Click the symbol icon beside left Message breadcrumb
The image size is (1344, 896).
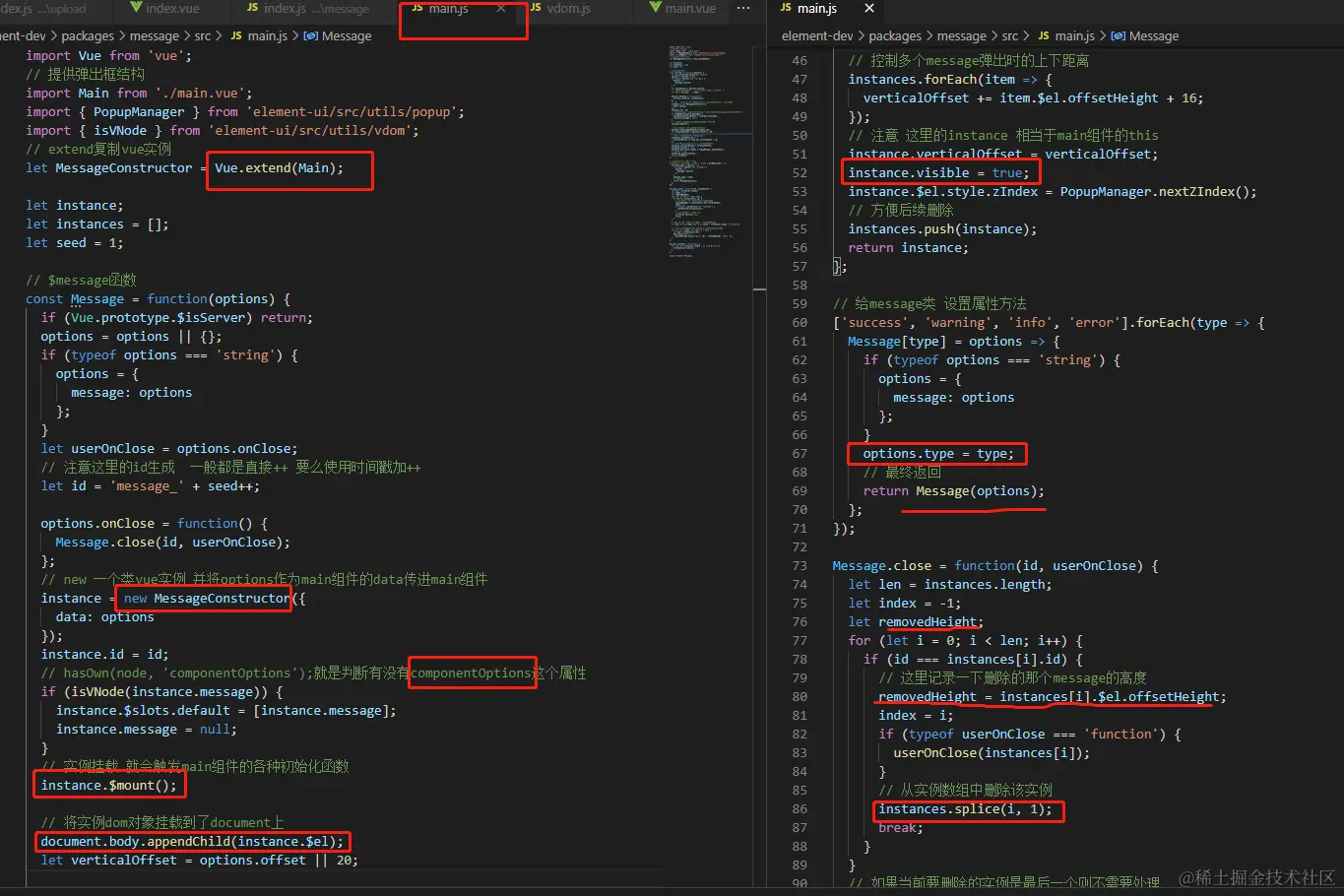(x=311, y=35)
